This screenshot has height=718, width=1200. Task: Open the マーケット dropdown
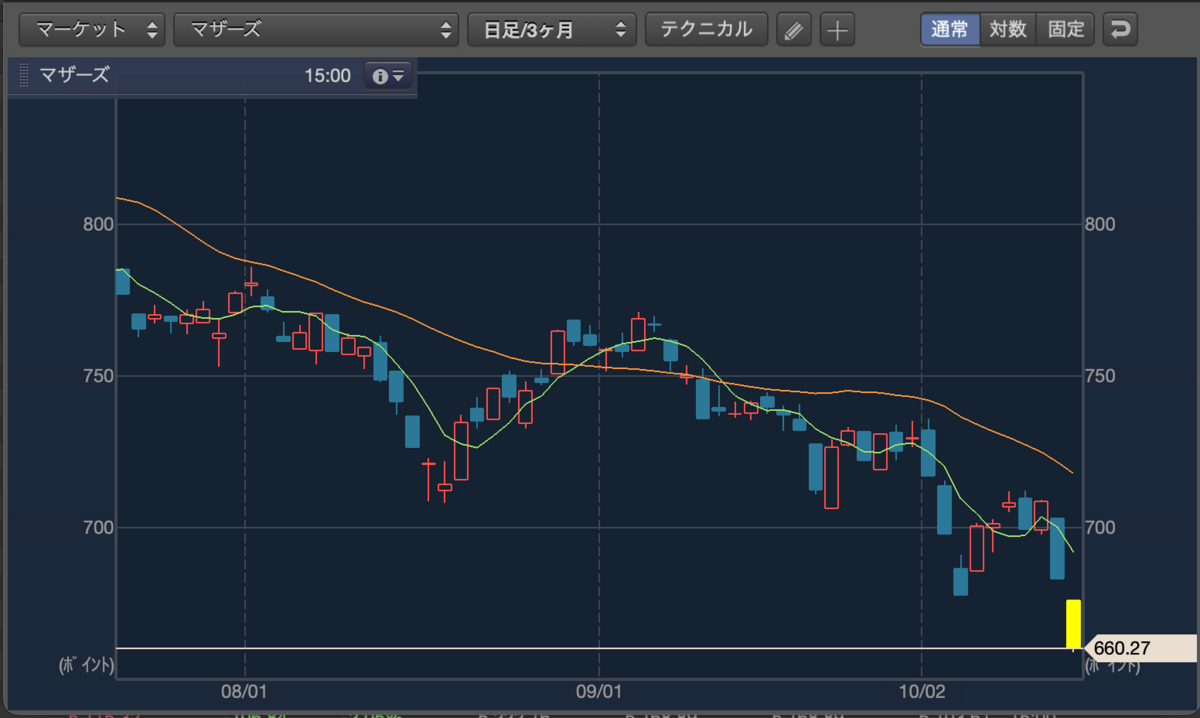pyautogui.click(x=92, y=30)
